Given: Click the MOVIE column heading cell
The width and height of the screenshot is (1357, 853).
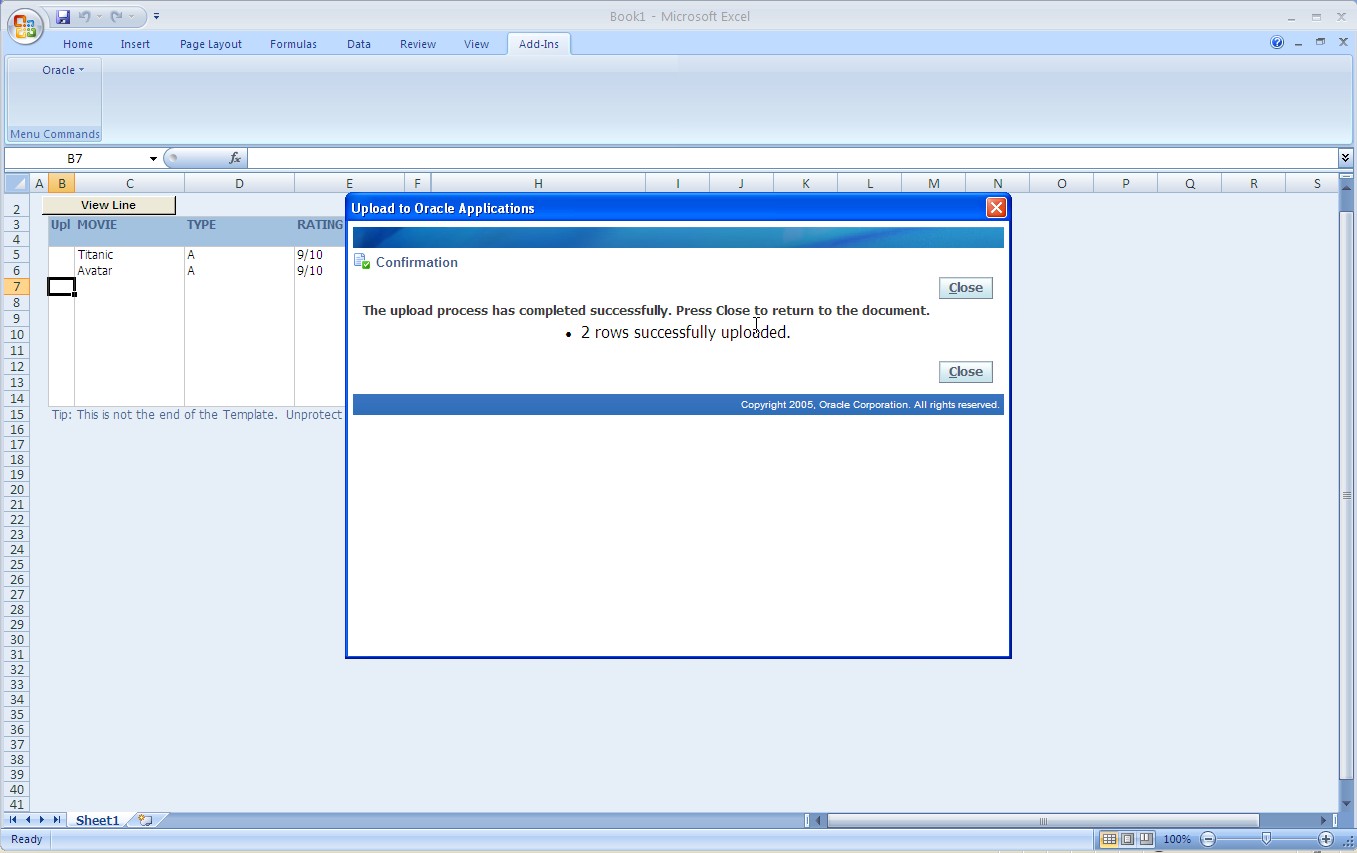Looking at the screenshot, I should pyautogui.click(x=130, y=225).
